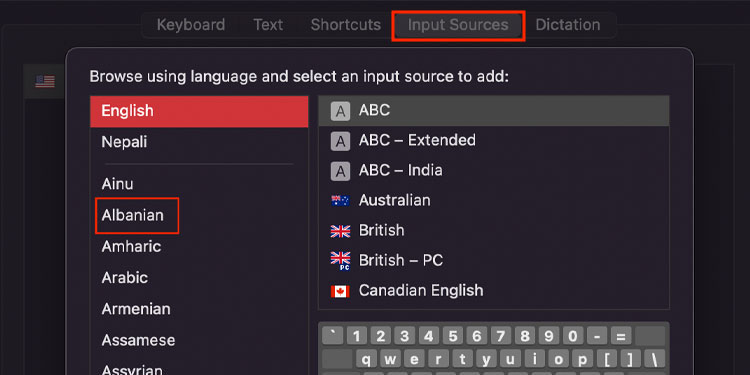Click the 9 key in keyboard preview
This screenshot has width=750, height=375.
[549, 336]
